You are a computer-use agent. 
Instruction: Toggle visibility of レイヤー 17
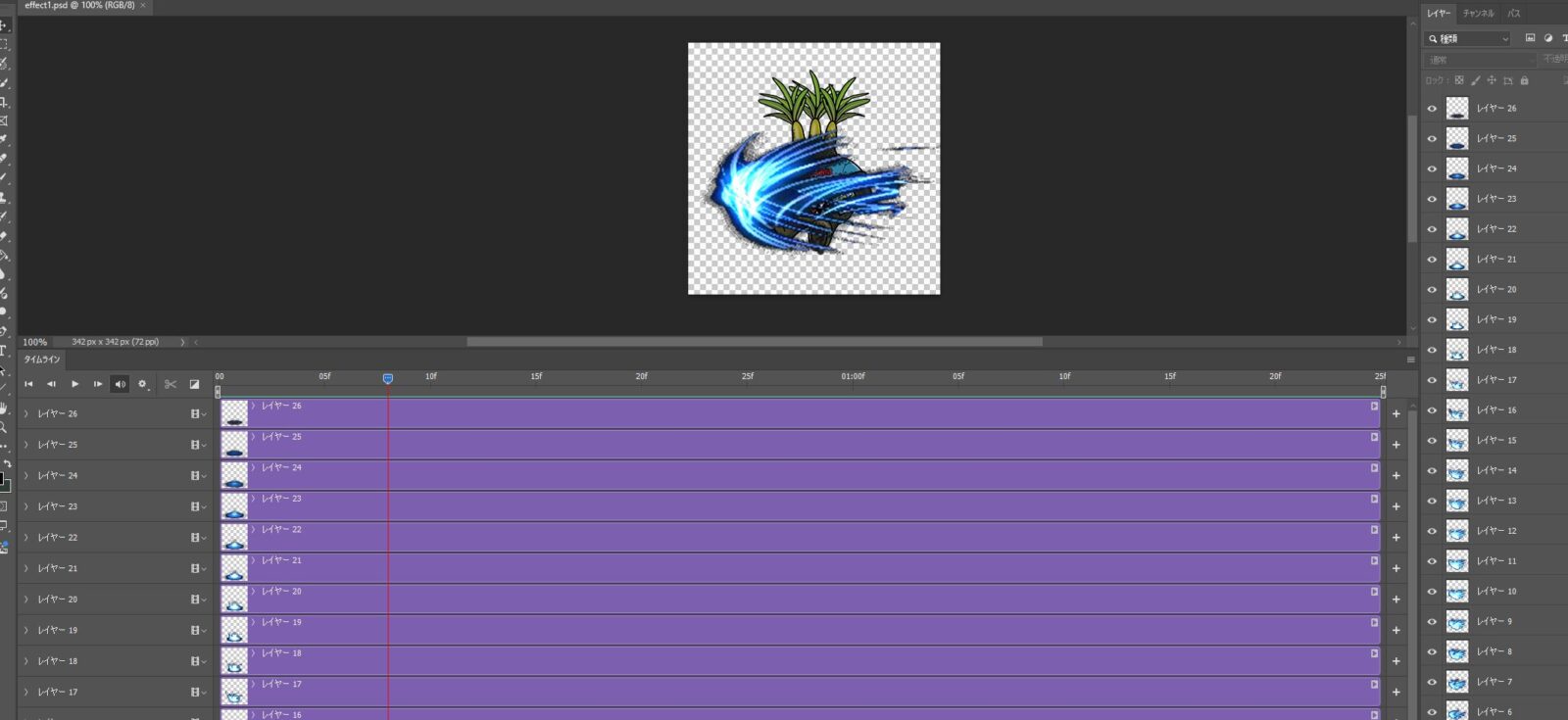pyautogui.click(x=1432, y=380)
